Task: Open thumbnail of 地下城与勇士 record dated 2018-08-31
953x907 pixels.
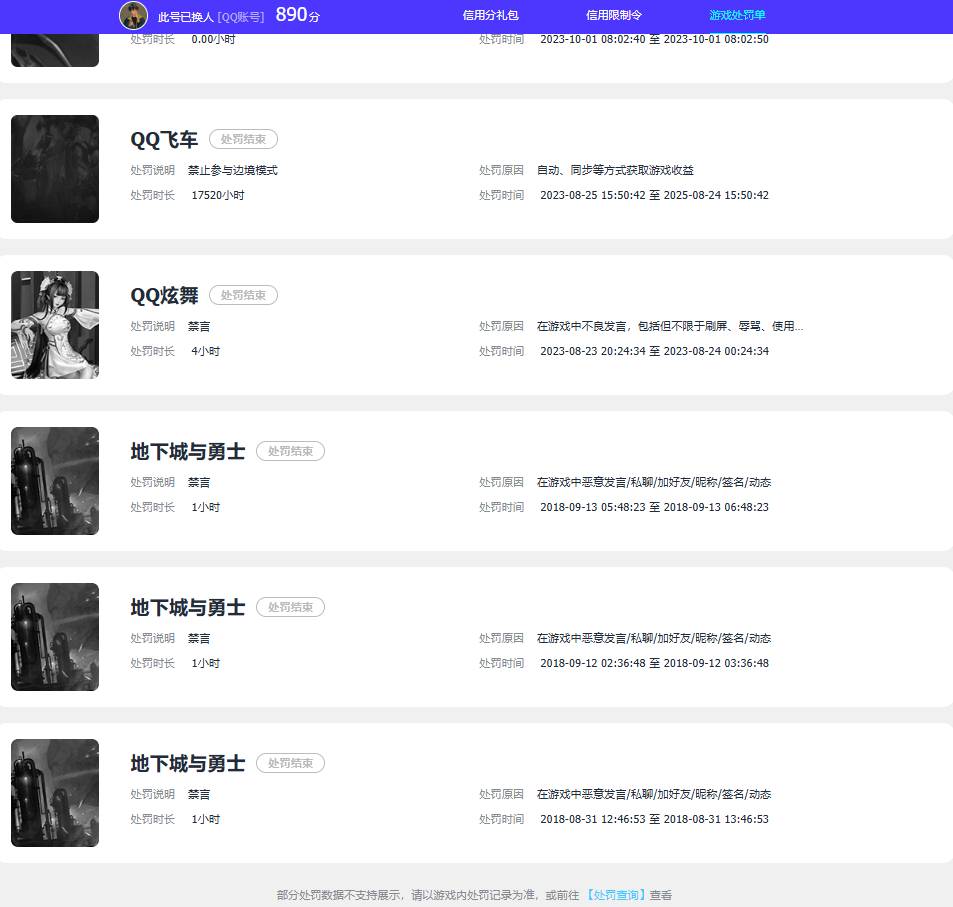Action: click(55, 793)
